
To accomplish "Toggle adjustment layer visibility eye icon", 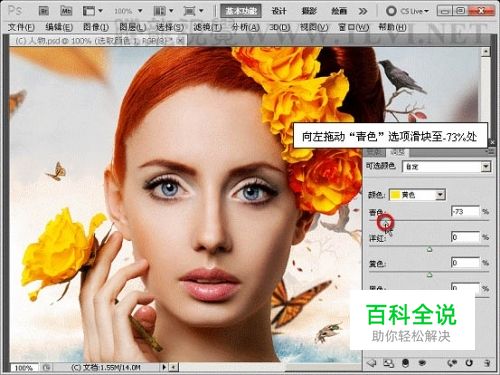I will (422, 363).
